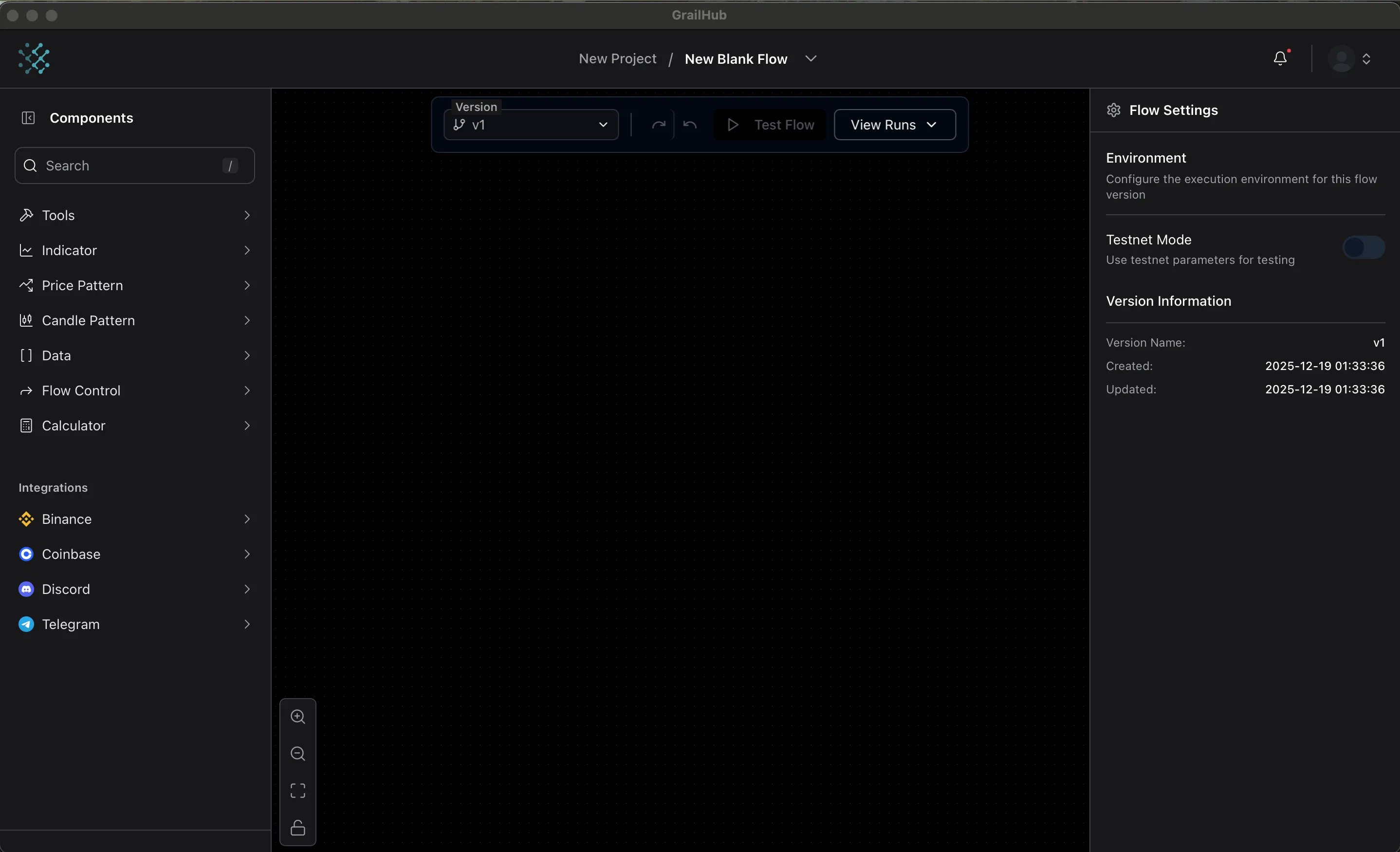The width and height of the screenshot is (1400, 852).
Task: Zoom in on the flow canvas
Action: coord(298,716)
